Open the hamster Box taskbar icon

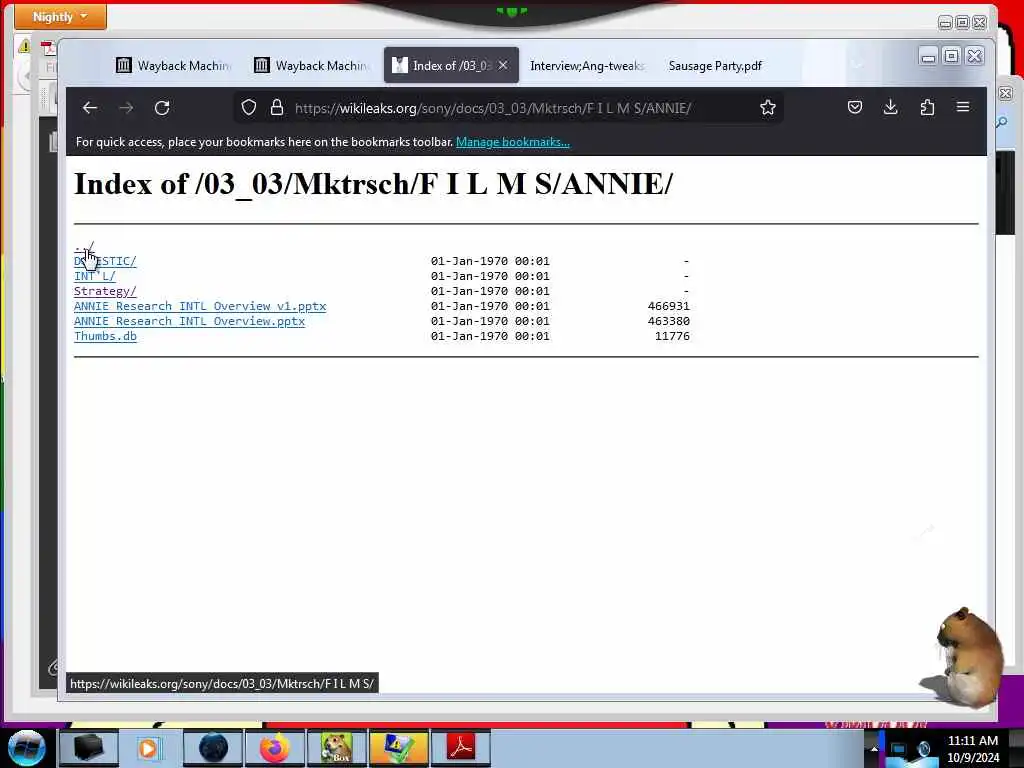(336, 748)
